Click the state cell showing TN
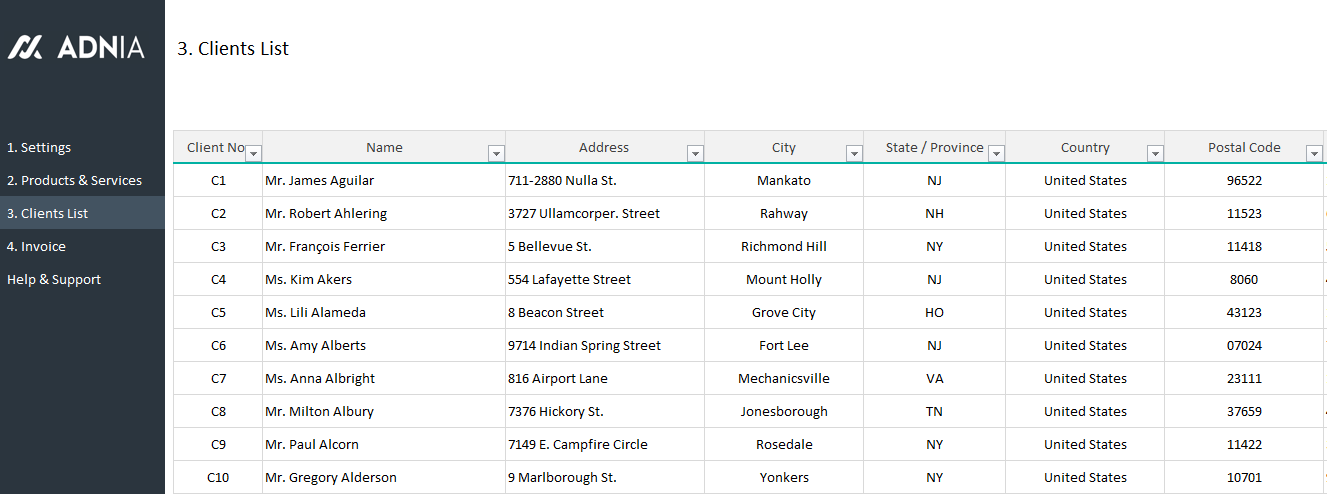 934,411
